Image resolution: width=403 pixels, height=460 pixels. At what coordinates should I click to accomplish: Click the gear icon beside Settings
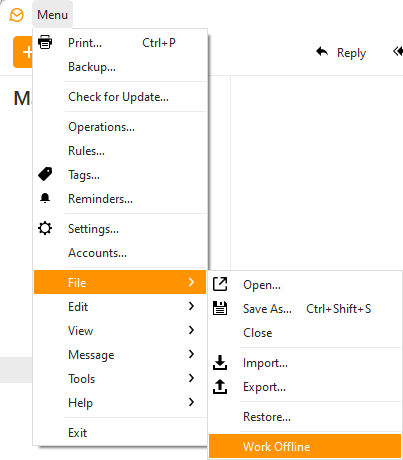45,228
